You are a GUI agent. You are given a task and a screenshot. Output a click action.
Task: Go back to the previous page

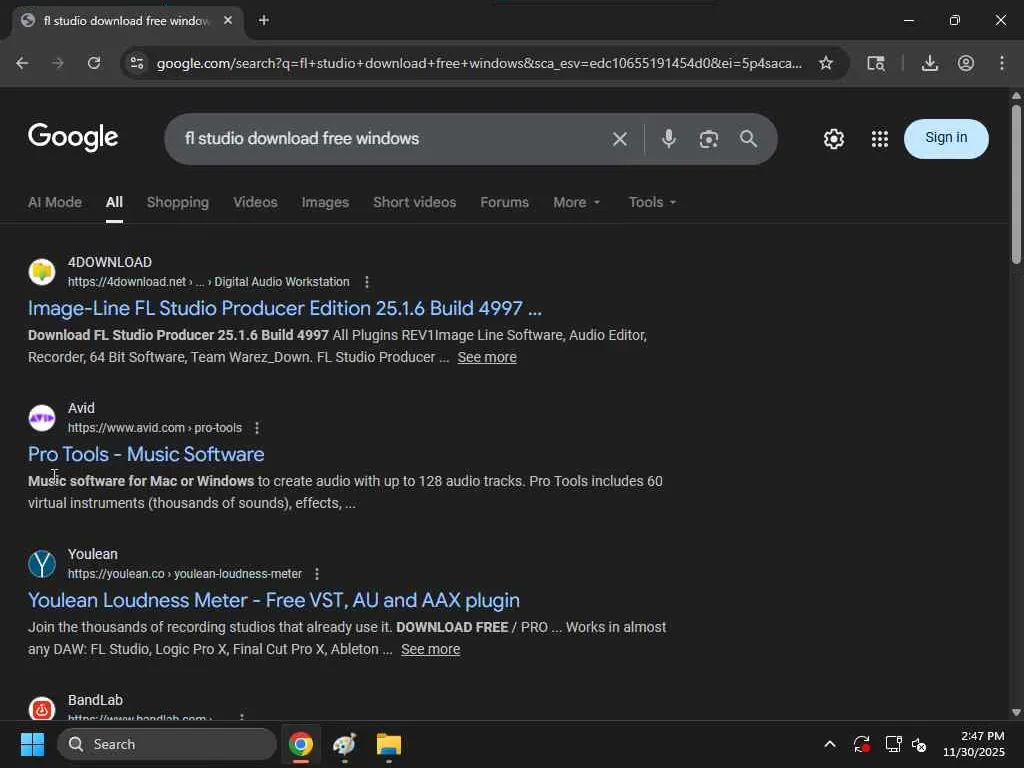[22, 63]
